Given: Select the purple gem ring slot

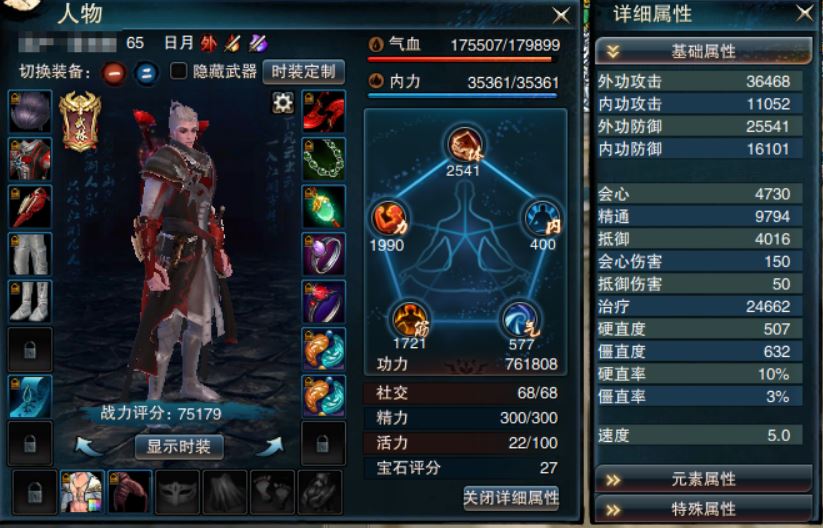Looking at the screenshot, I should (324, 255).
